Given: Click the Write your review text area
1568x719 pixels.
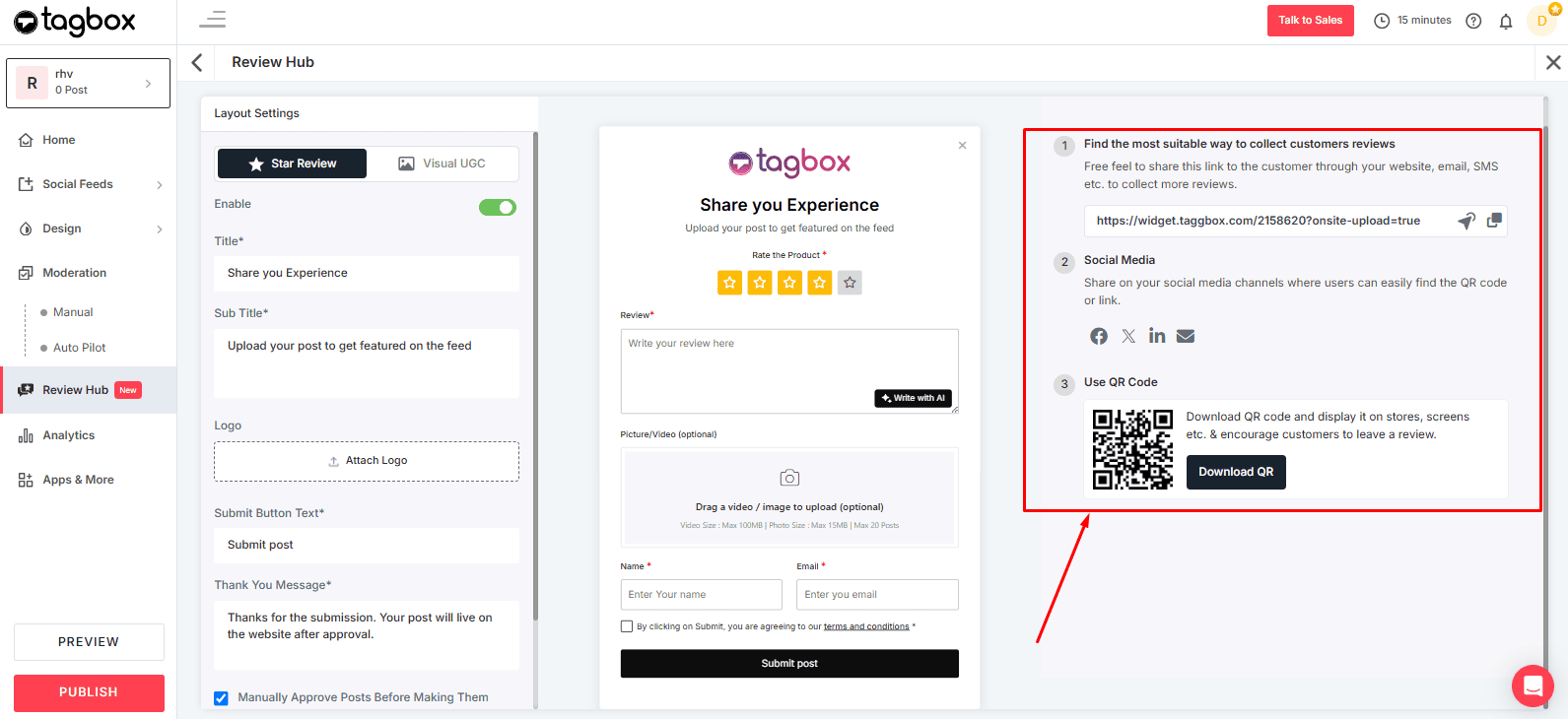Looking at the screenshot, I should pyautogui.click(x=789, y=371).
